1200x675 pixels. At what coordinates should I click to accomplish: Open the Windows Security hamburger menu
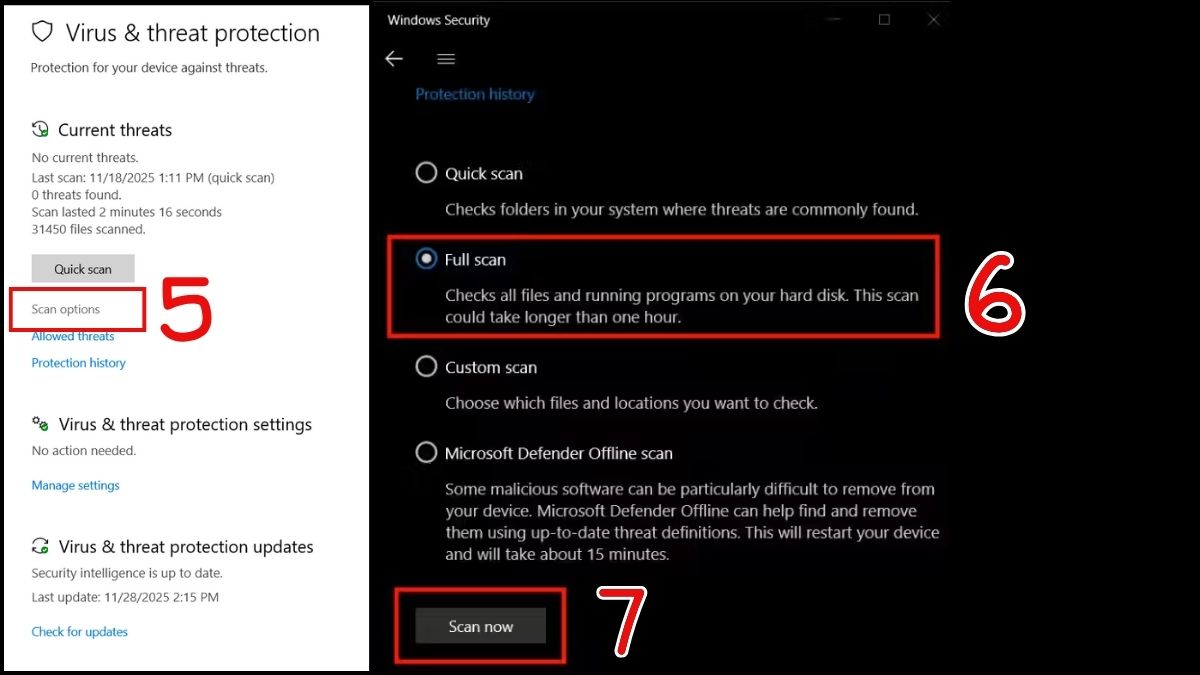coord(446,59)
